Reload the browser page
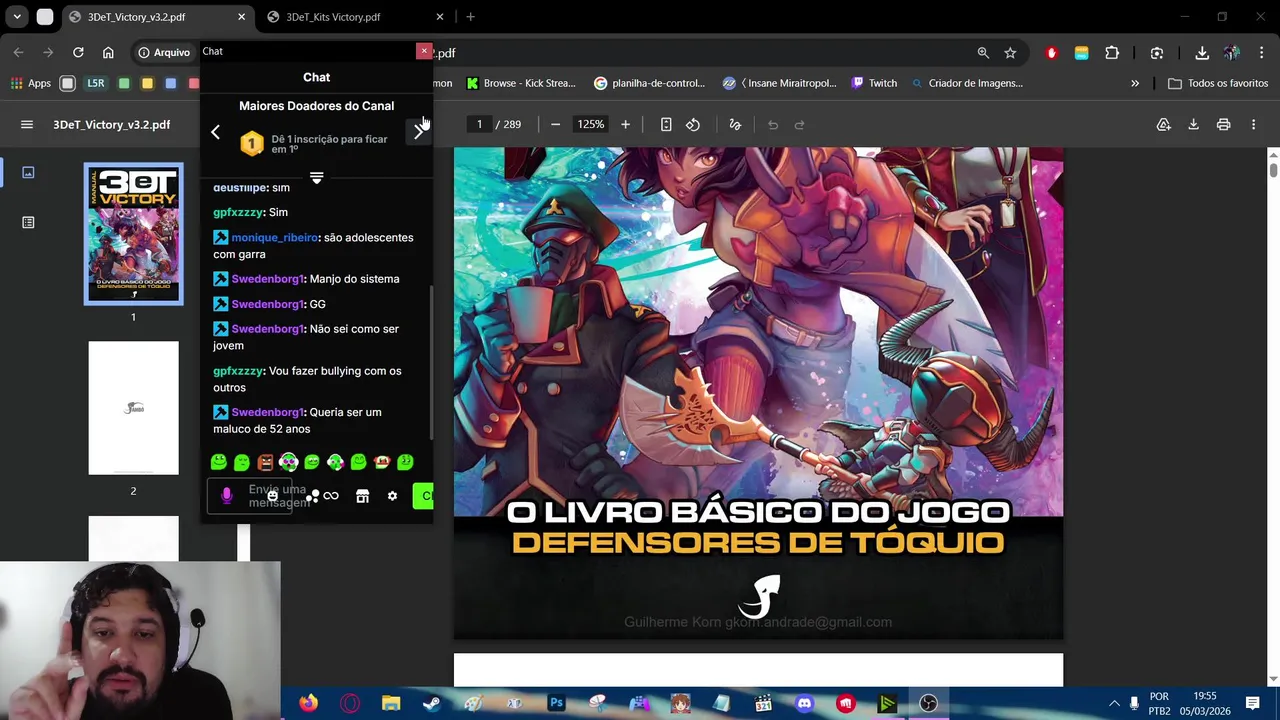Viewport: 1280px width, 720px height. (x=78, y=52)
